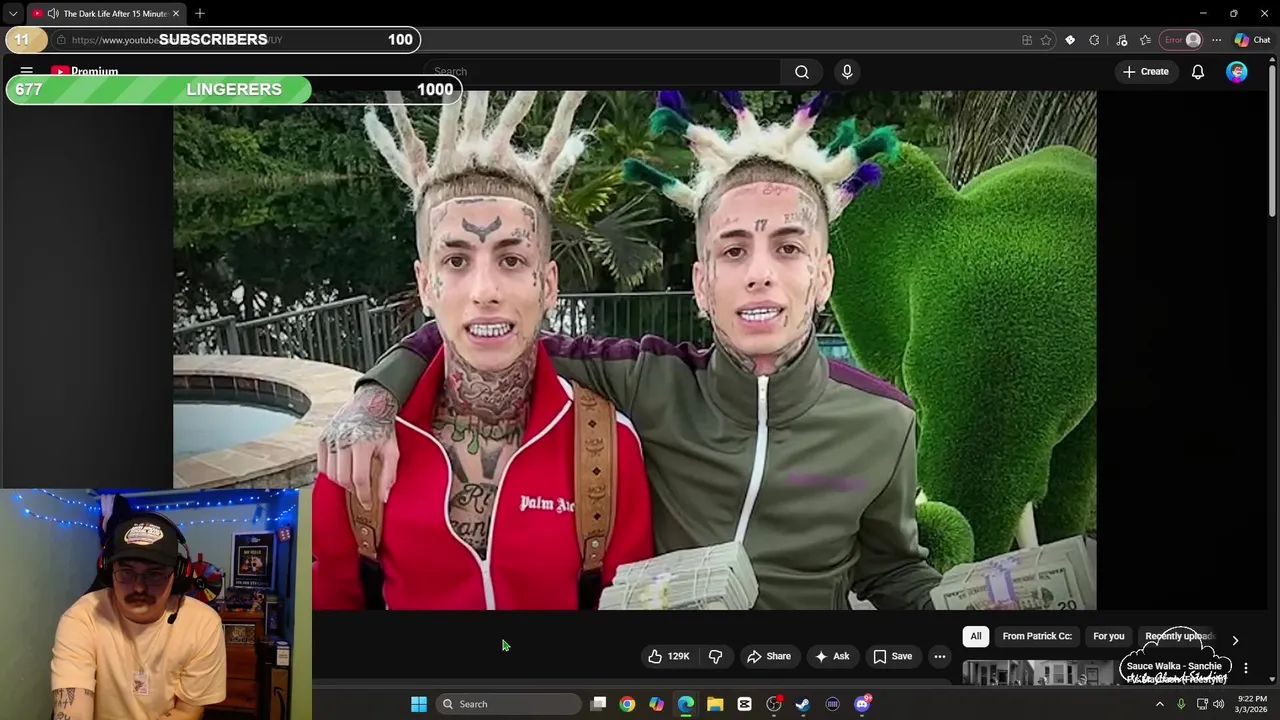The image size is (1280, 720).
Task: Open Steam from the taskbar
Action: point(803,704)
